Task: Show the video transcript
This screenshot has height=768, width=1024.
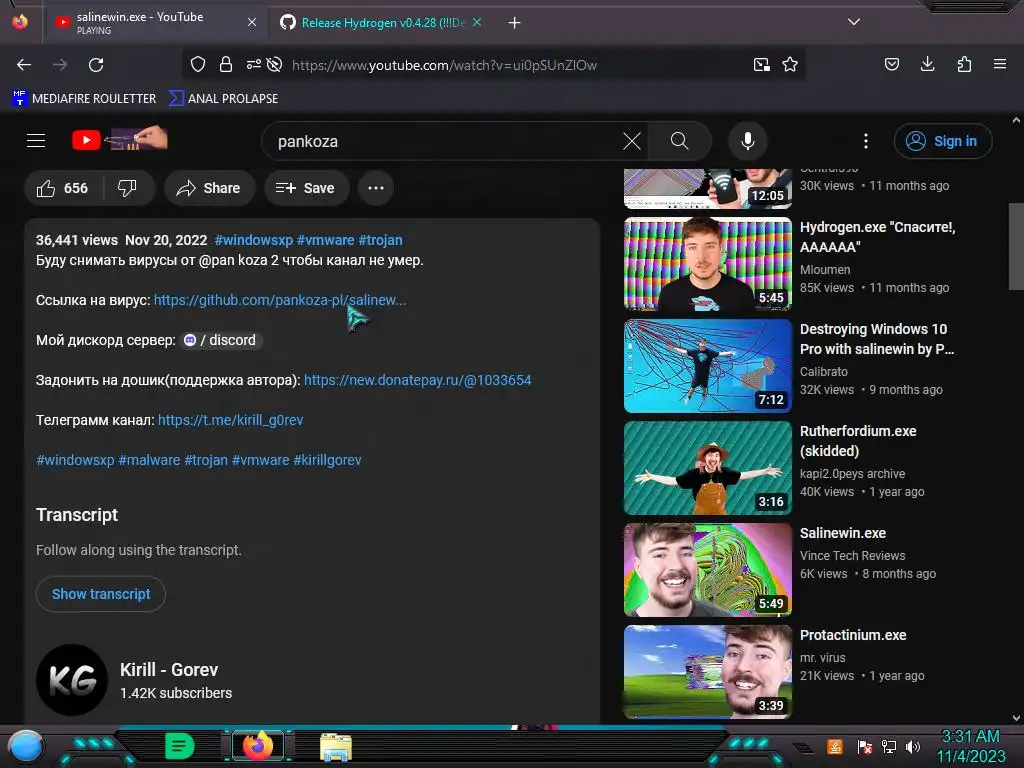Action: (101, 594)
